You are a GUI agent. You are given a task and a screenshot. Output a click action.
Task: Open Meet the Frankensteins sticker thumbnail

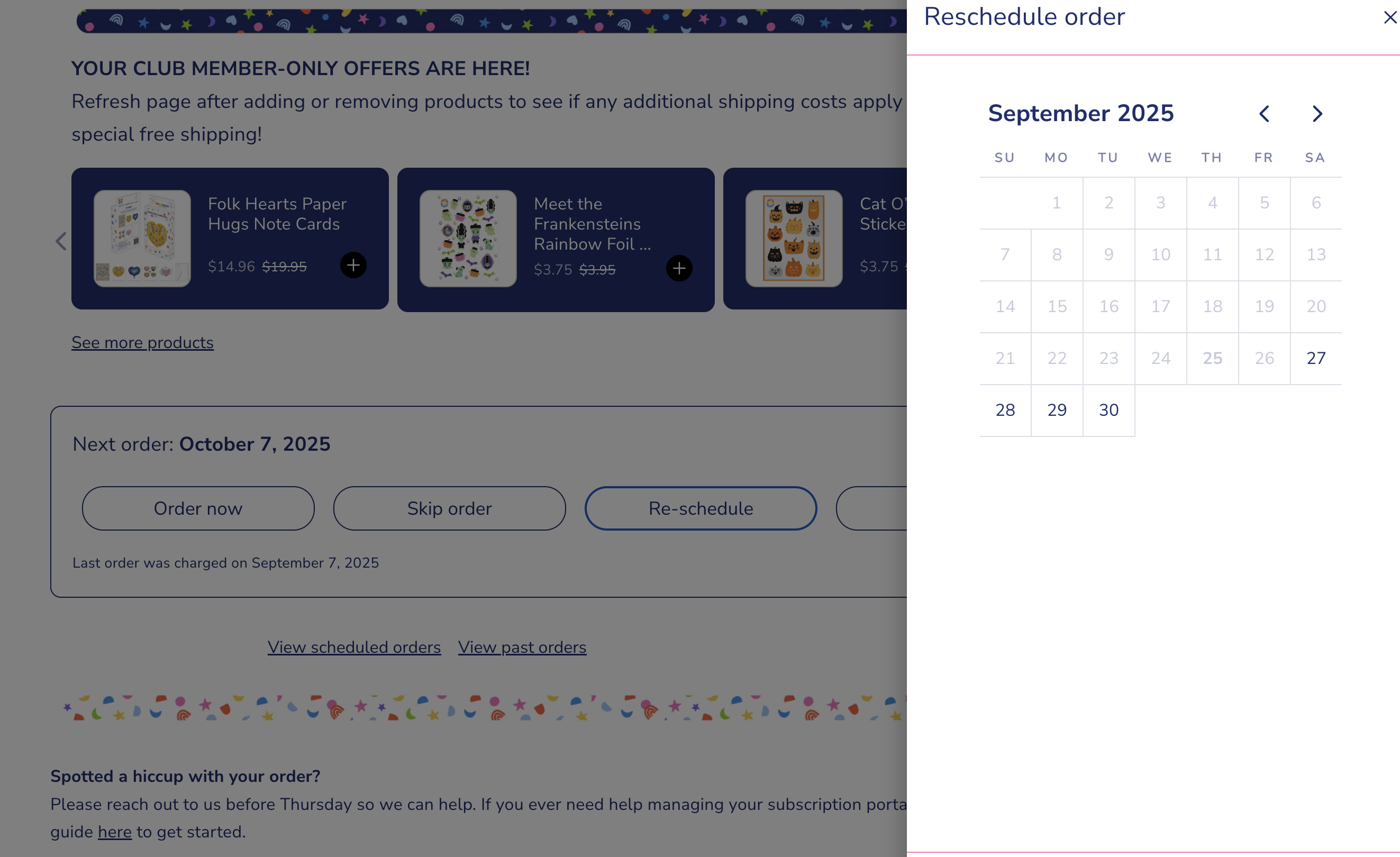[x=468, y=239]
